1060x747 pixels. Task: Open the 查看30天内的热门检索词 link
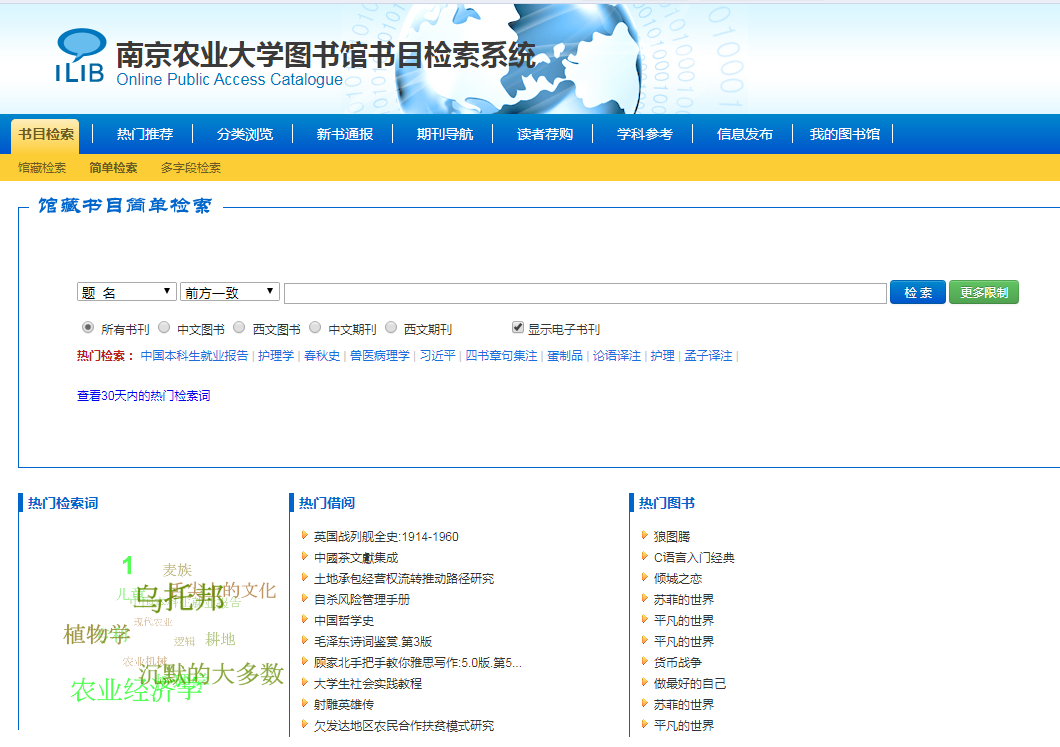143,395
